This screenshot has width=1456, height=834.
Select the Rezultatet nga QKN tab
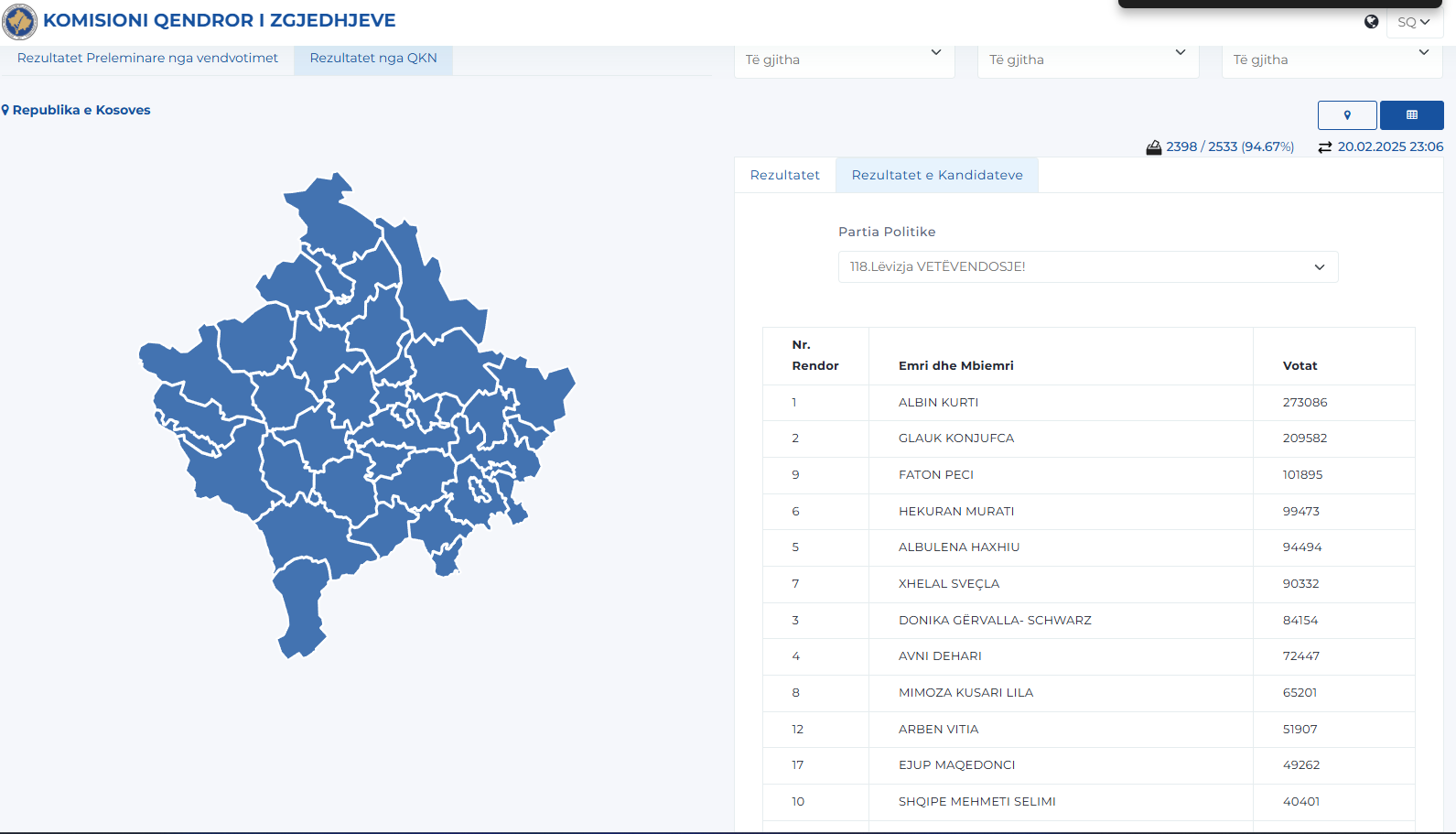point(373,58)
